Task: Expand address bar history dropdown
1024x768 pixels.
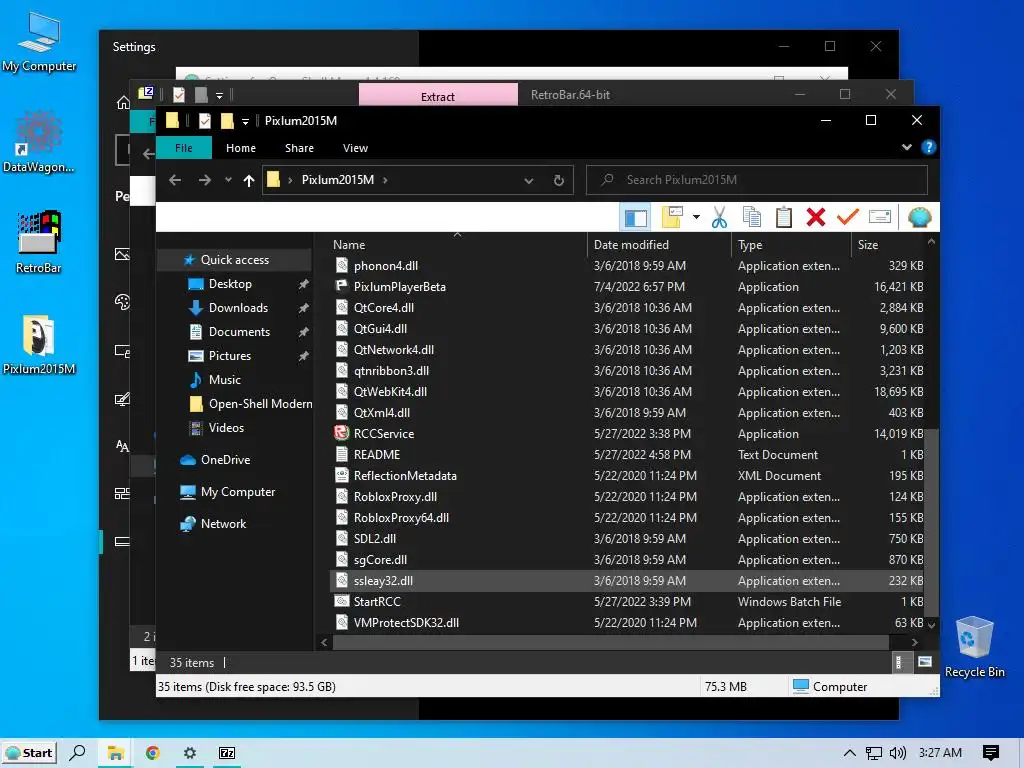Action: point(528,181)
